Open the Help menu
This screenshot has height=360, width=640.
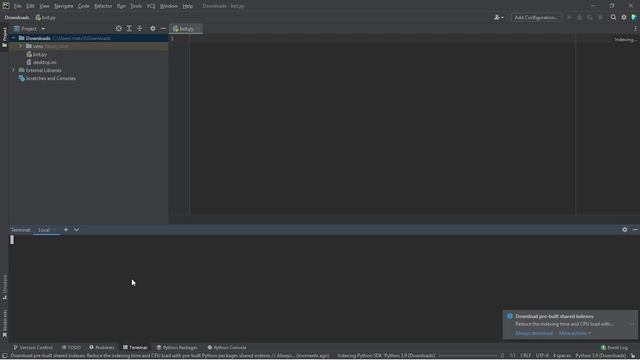(188, 6)
